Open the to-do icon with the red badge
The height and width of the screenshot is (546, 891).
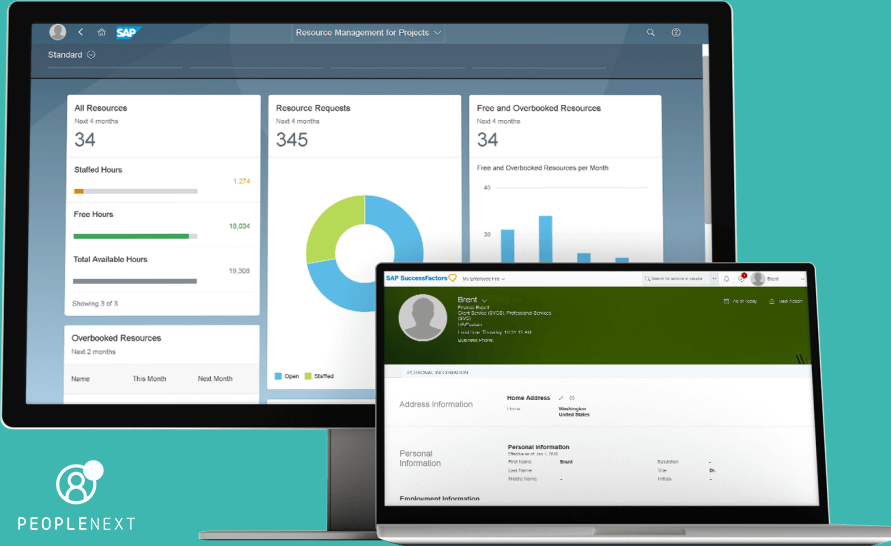coord(742,278)
